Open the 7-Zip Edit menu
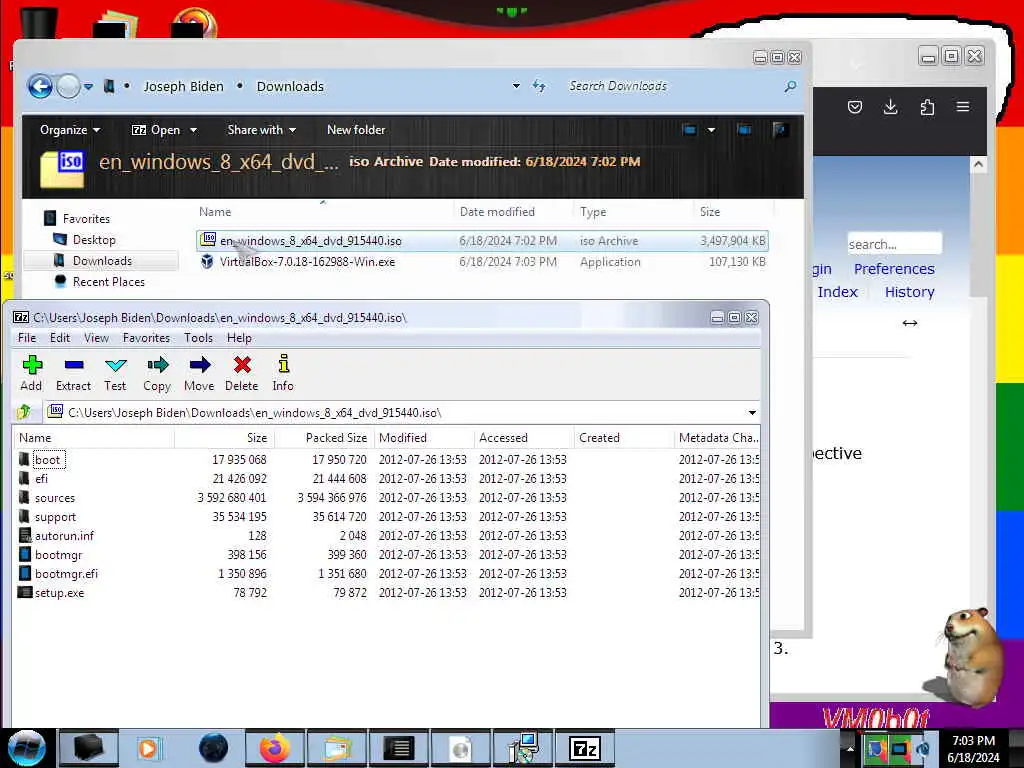Screen dimensions: 1024x768 tap(59, 338)
